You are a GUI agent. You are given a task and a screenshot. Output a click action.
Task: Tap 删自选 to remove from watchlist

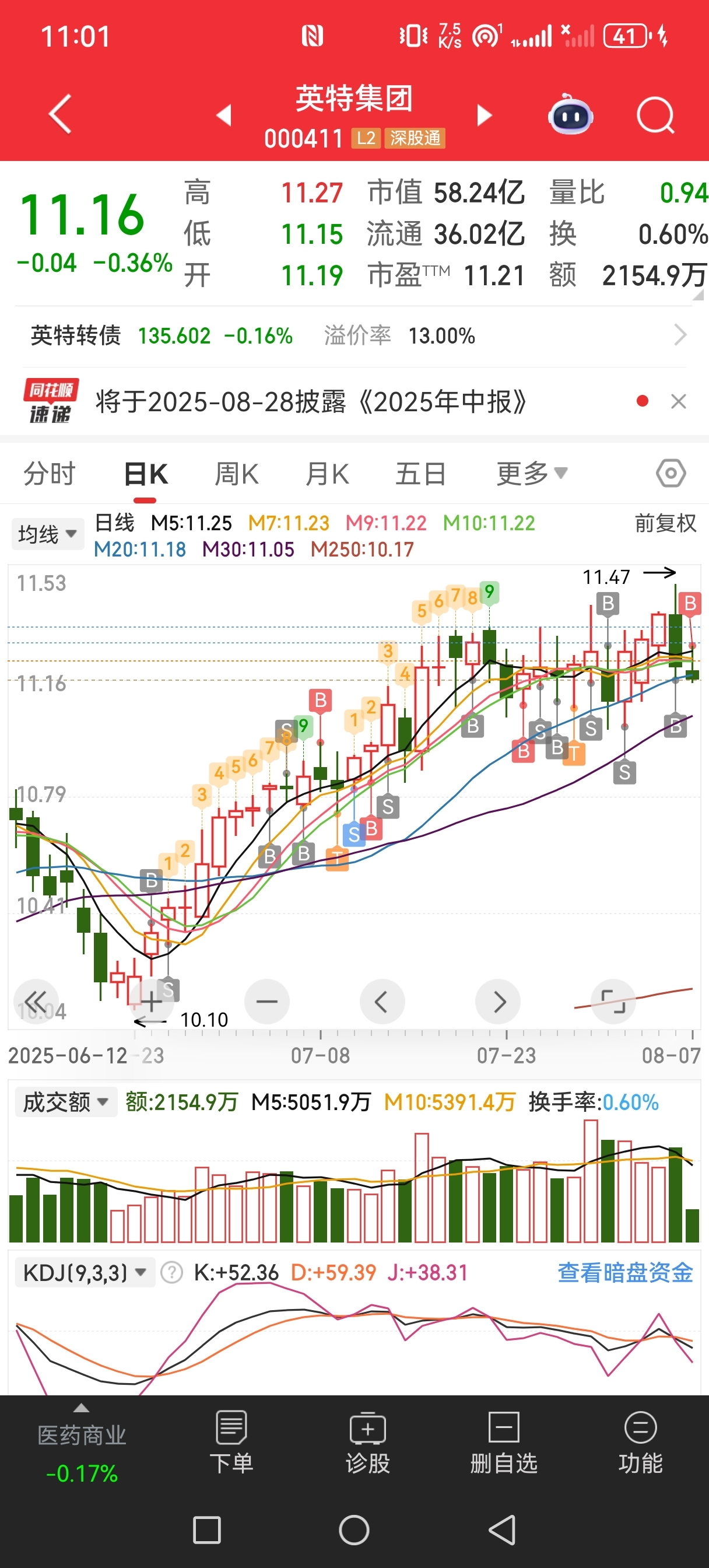pos(503,1443)
